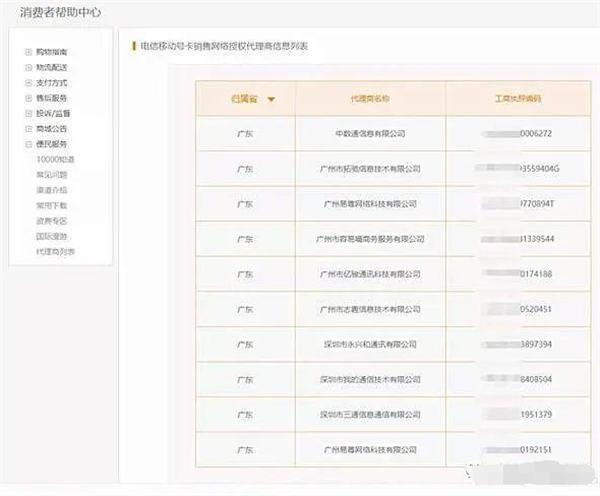Select the company name beside license 1339544
This screenshot has width=600, height=496.
370,239
